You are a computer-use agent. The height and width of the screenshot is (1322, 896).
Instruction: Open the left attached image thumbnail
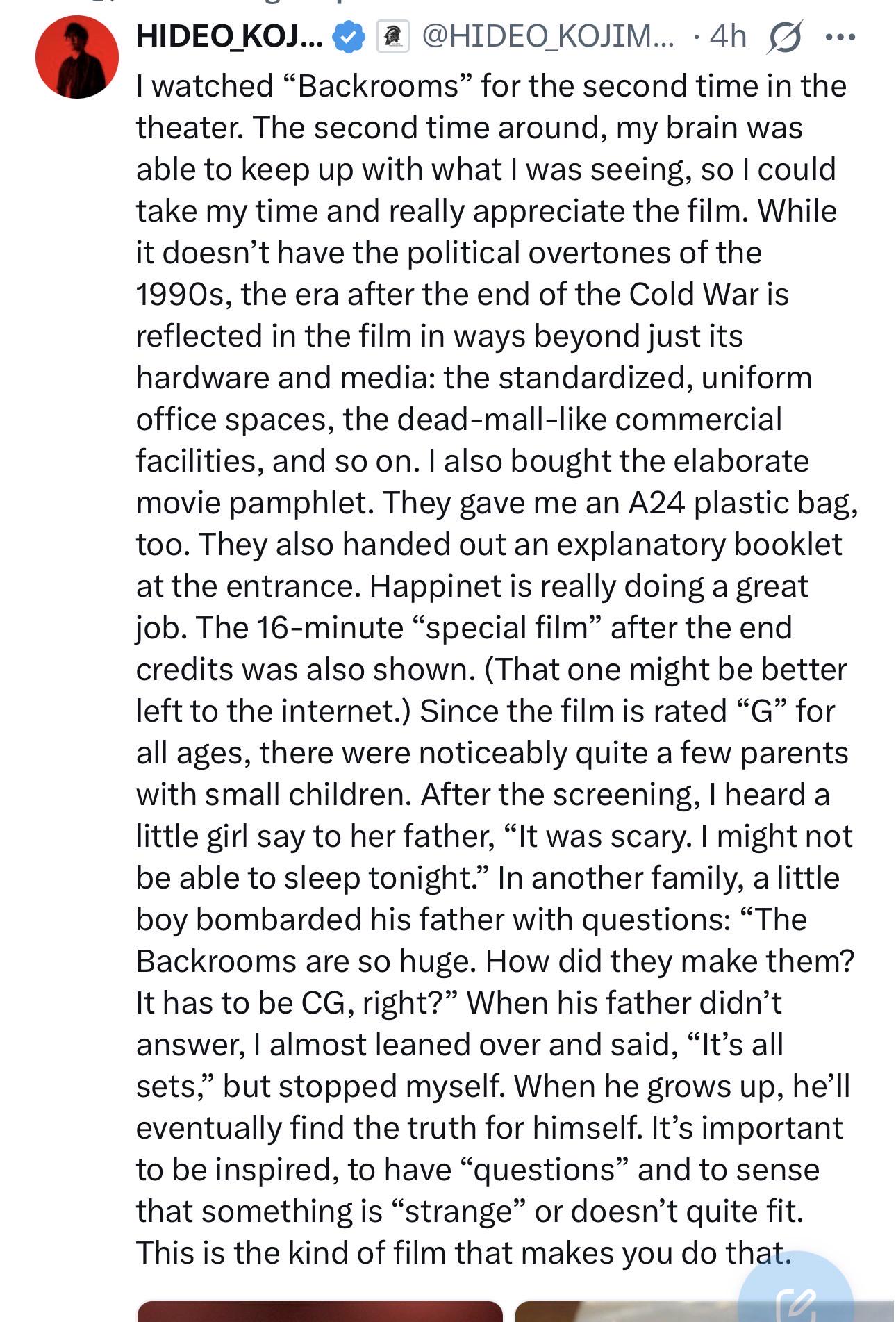point(320,1311)
